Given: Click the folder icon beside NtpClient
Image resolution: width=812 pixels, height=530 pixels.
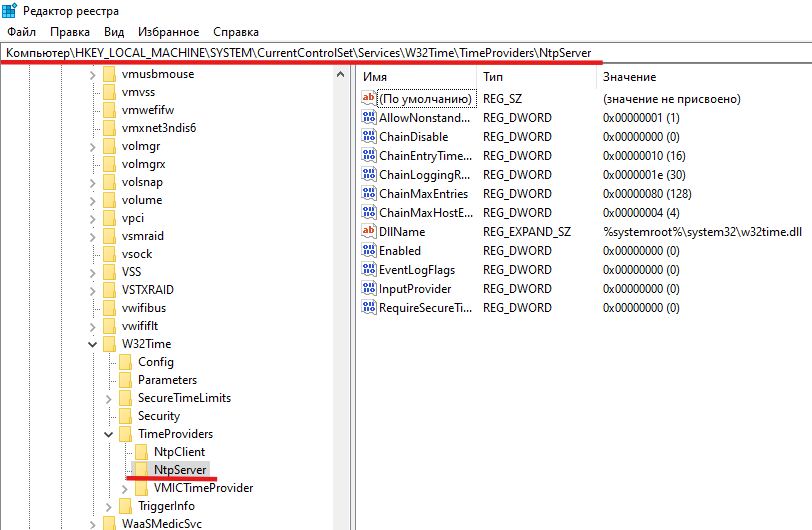Looking at the screenshot, I should 142,452.
